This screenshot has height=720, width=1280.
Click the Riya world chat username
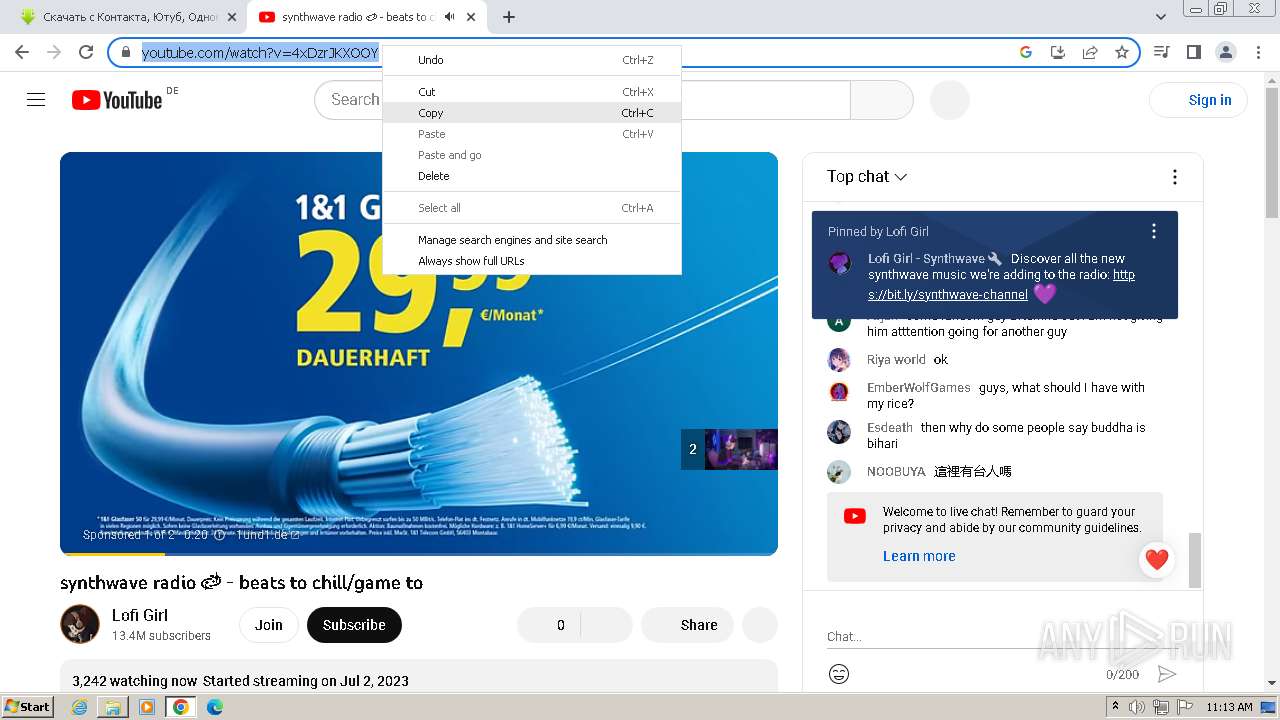point(896,360)
